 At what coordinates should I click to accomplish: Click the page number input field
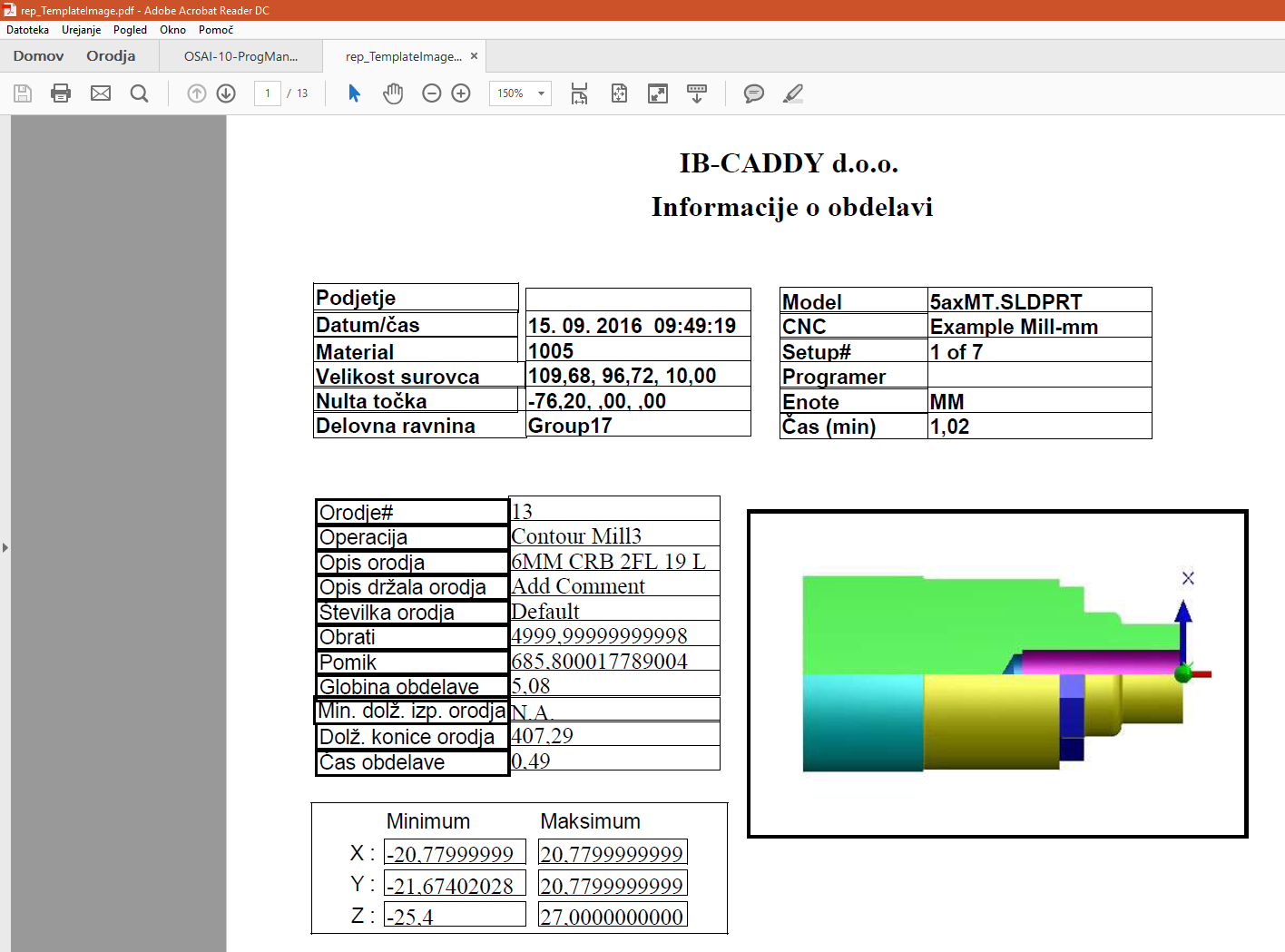pos(268,93)
